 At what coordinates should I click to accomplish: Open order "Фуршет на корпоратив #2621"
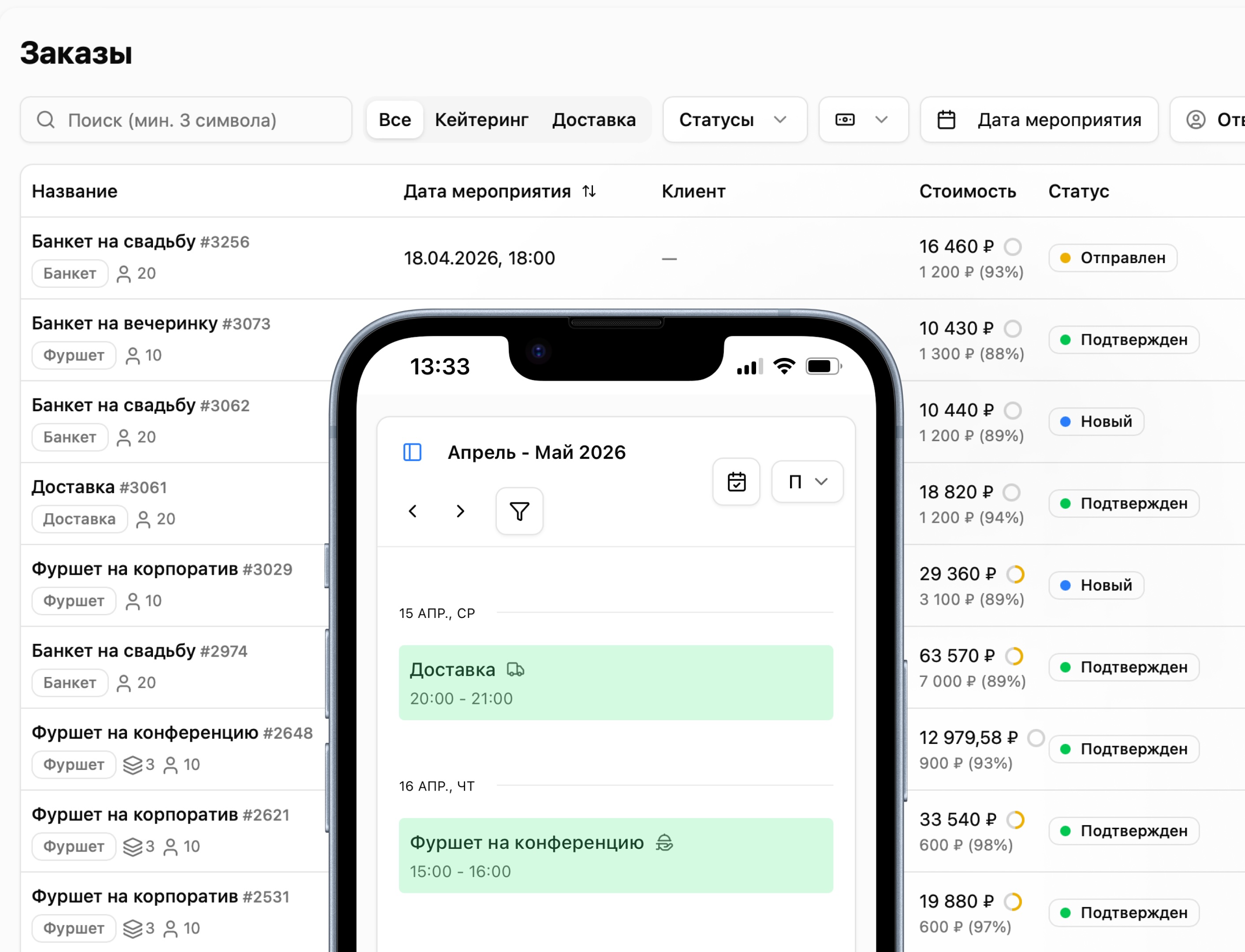pyautogui.click(x=160, y=814)
